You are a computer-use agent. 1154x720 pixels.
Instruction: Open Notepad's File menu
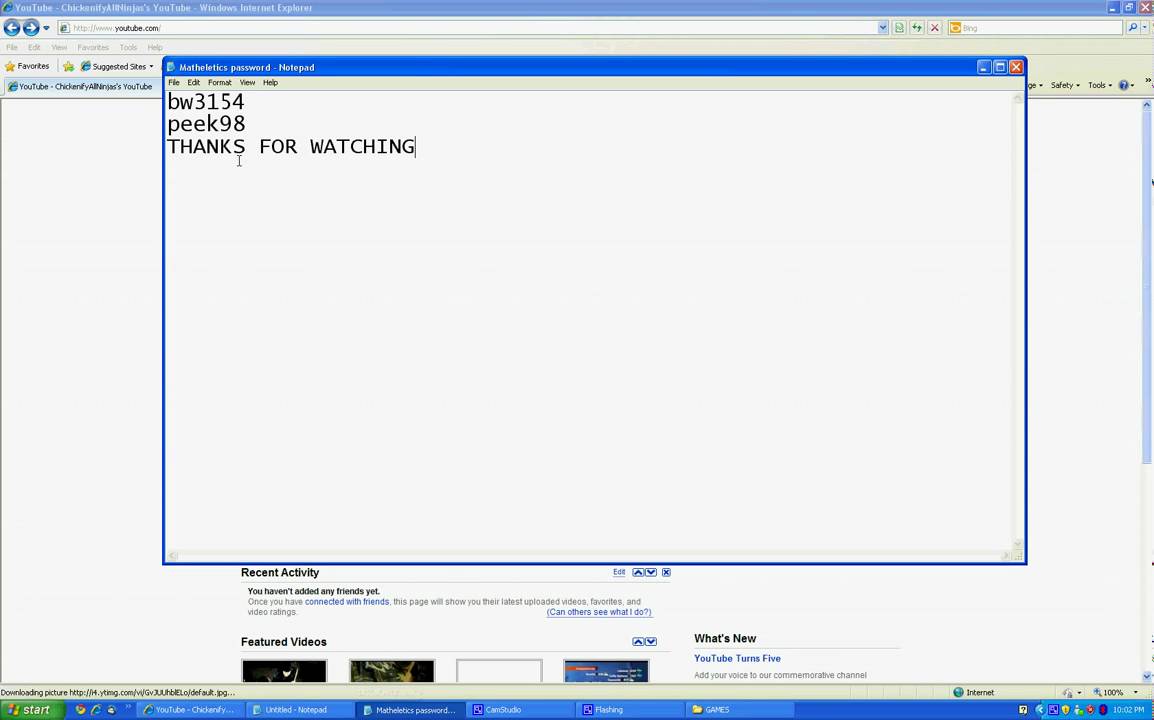pos(174,82)
